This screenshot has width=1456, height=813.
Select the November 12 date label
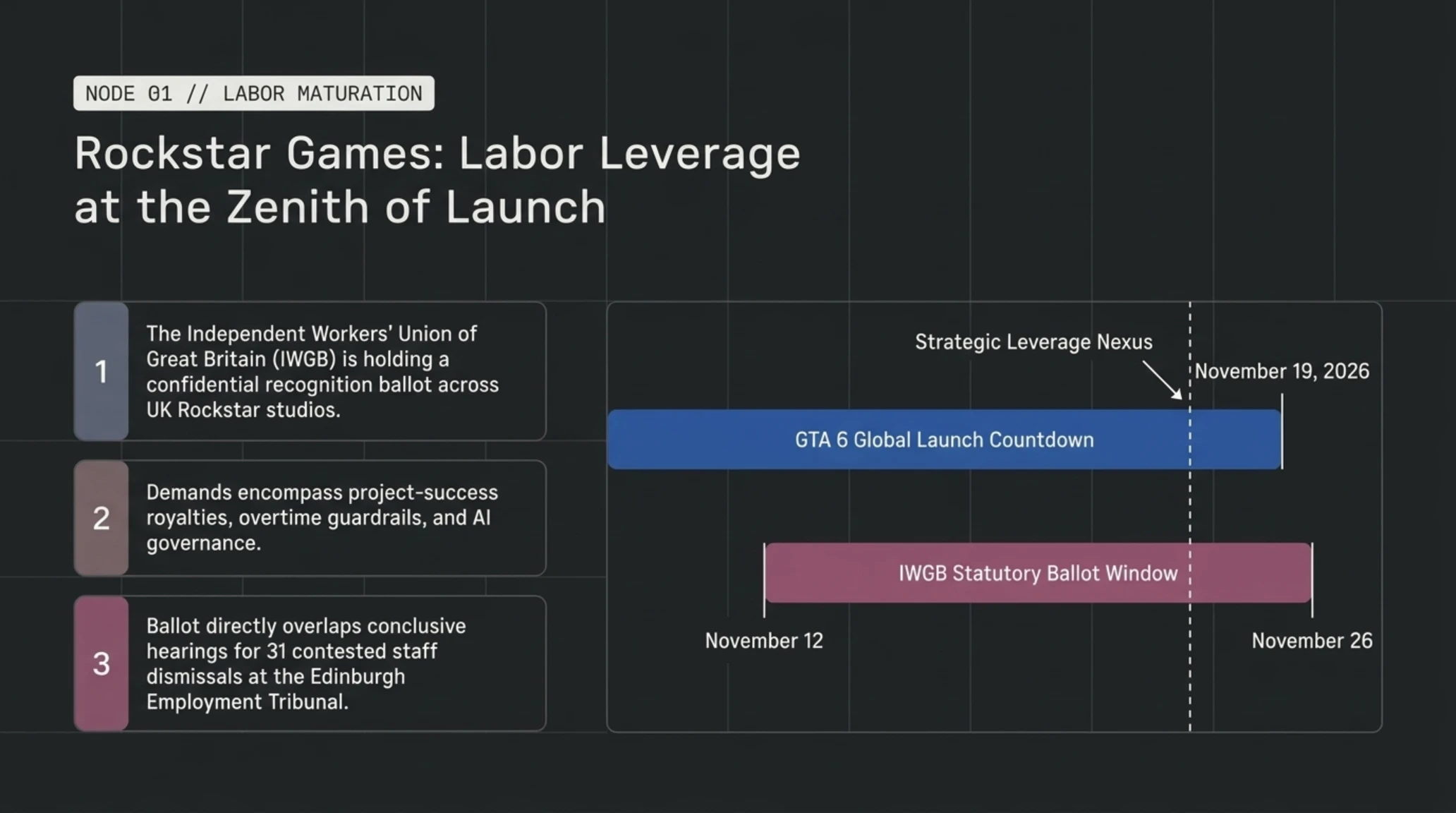pos(764,641)
